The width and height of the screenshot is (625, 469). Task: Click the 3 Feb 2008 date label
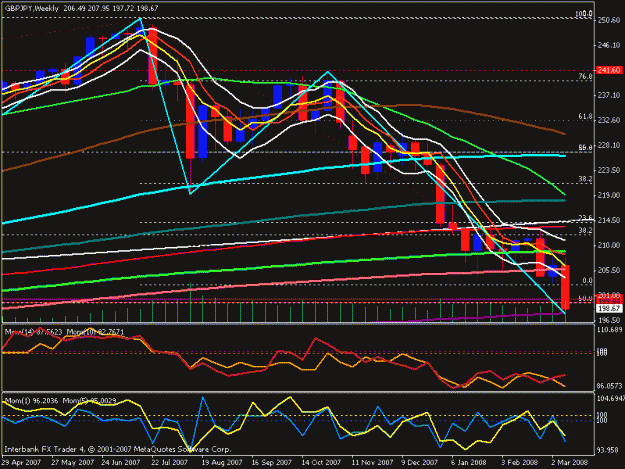coord(519,463)
